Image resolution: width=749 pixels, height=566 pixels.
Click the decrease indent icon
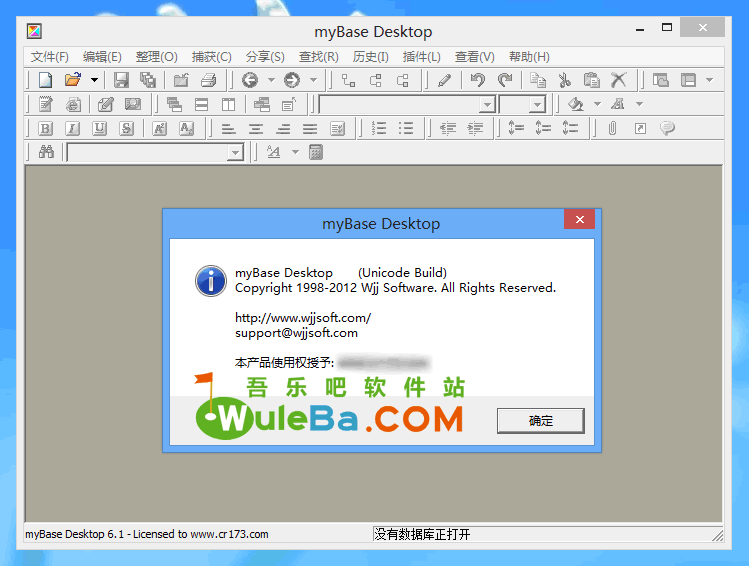coord(448,128)
